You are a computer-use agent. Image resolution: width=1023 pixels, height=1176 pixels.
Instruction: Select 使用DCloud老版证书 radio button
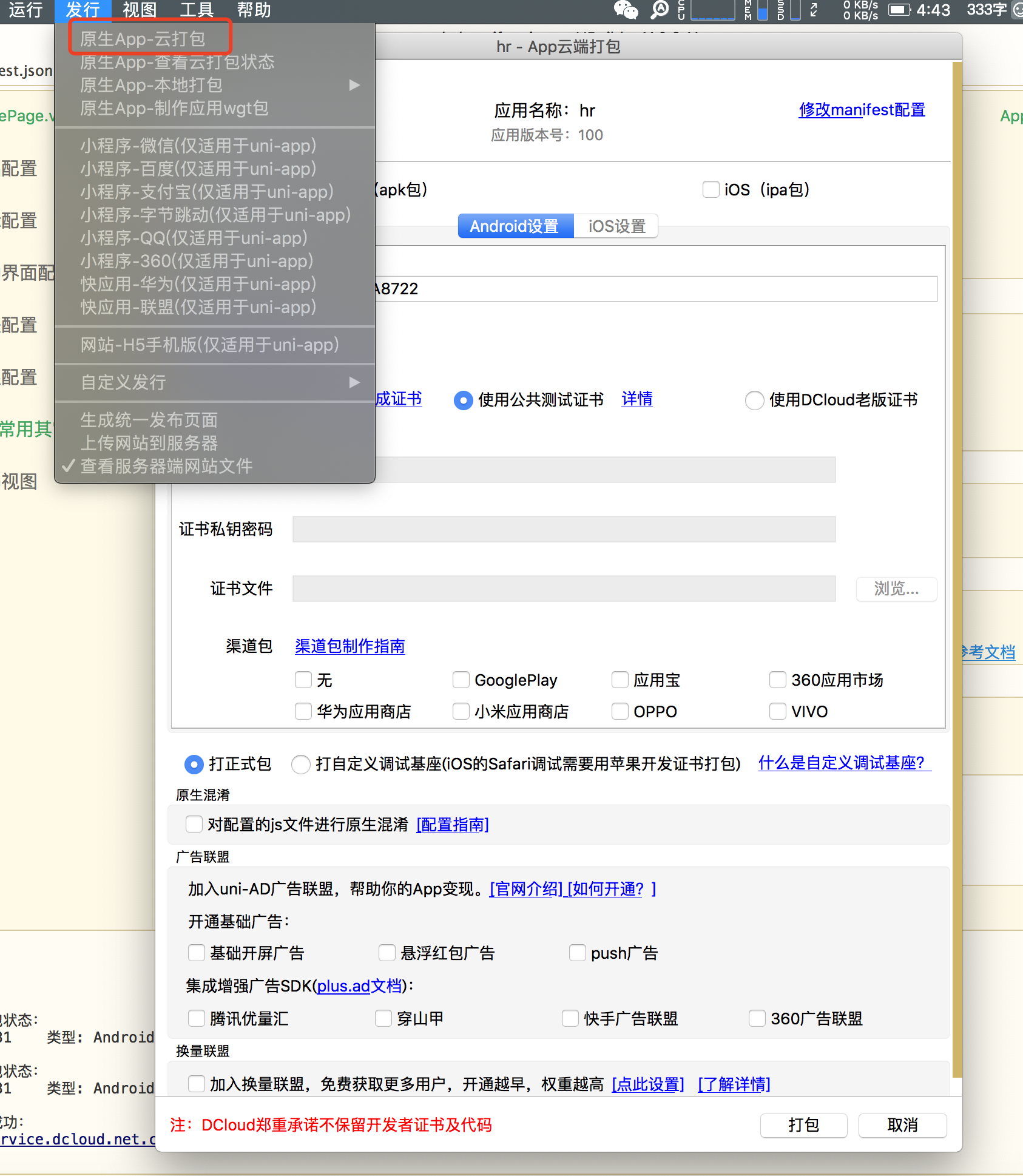(754, 400)
